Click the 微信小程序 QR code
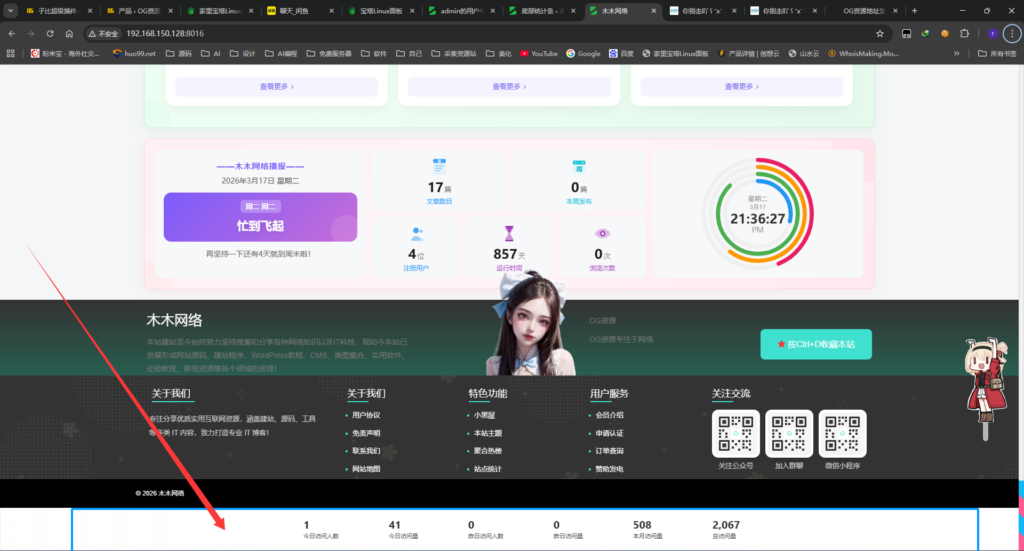 pyautogui.click(x=842, y=433)
